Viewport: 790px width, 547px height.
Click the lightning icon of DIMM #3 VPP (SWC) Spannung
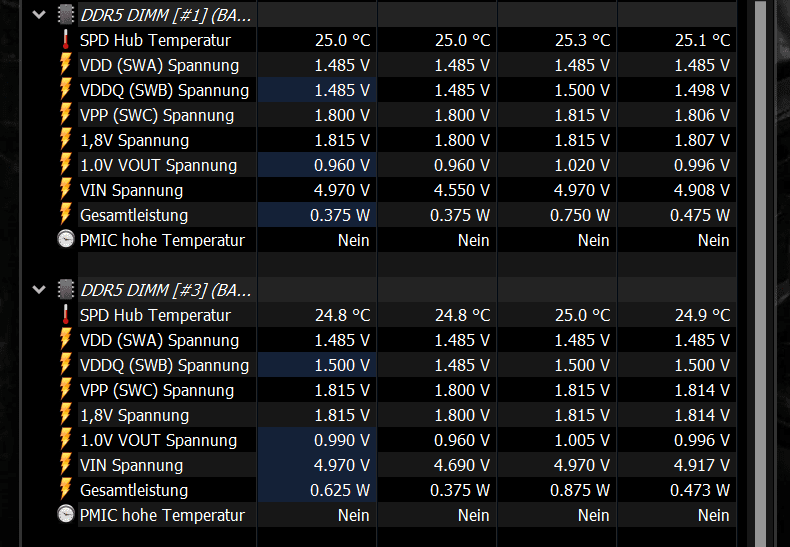65,390
